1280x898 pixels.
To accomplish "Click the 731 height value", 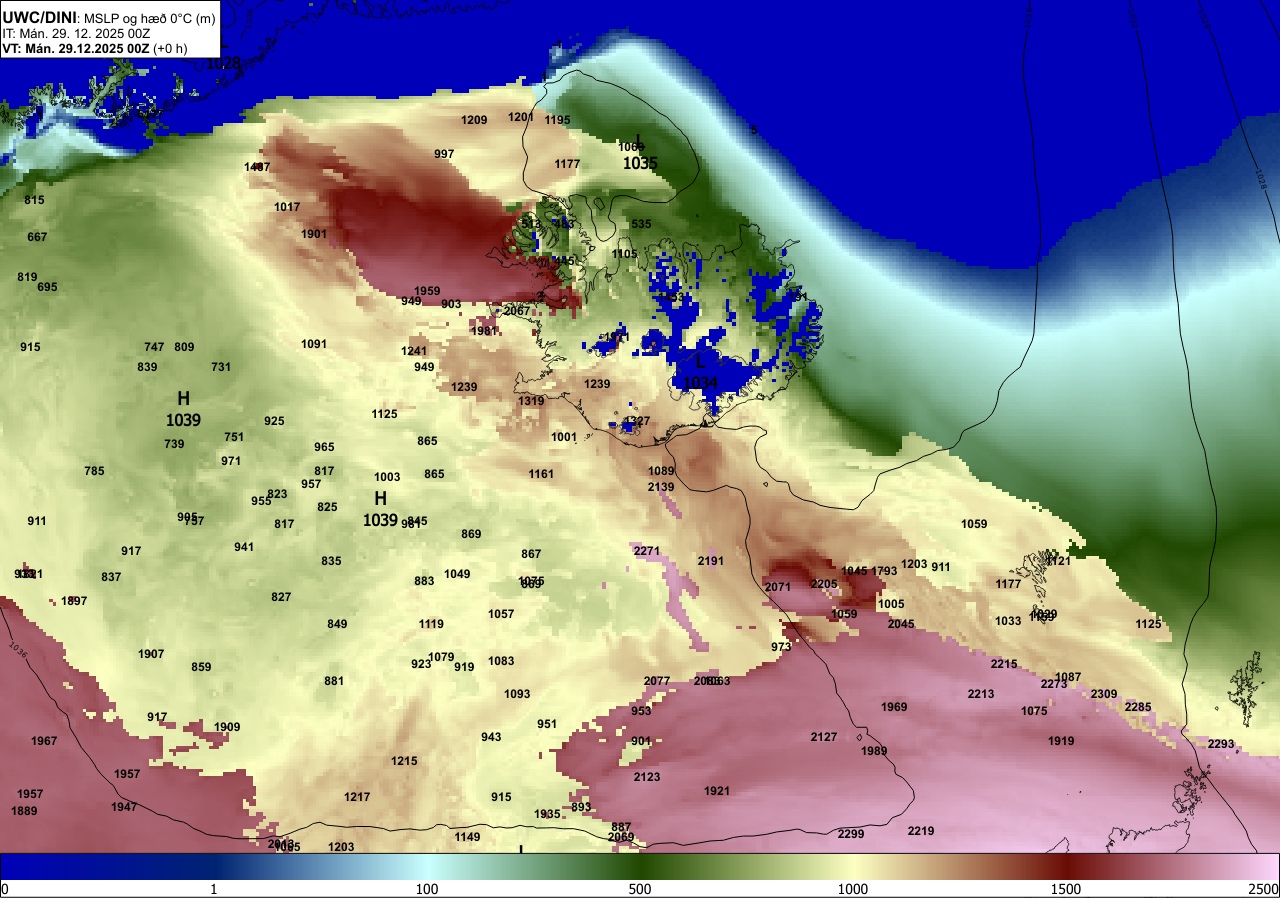I will (x=221, y=367).
